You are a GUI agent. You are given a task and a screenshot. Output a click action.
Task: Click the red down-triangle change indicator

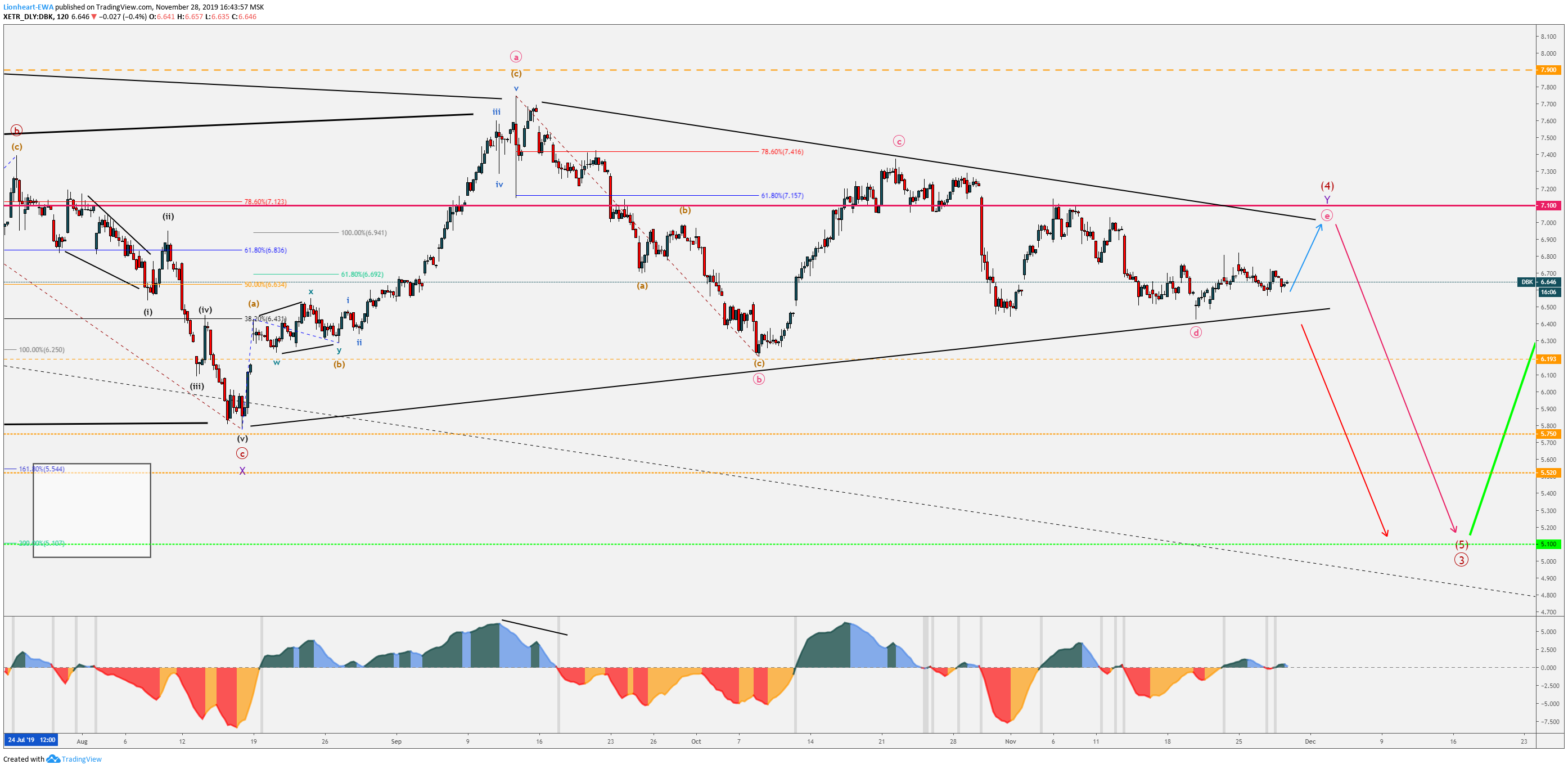point(94,17)
